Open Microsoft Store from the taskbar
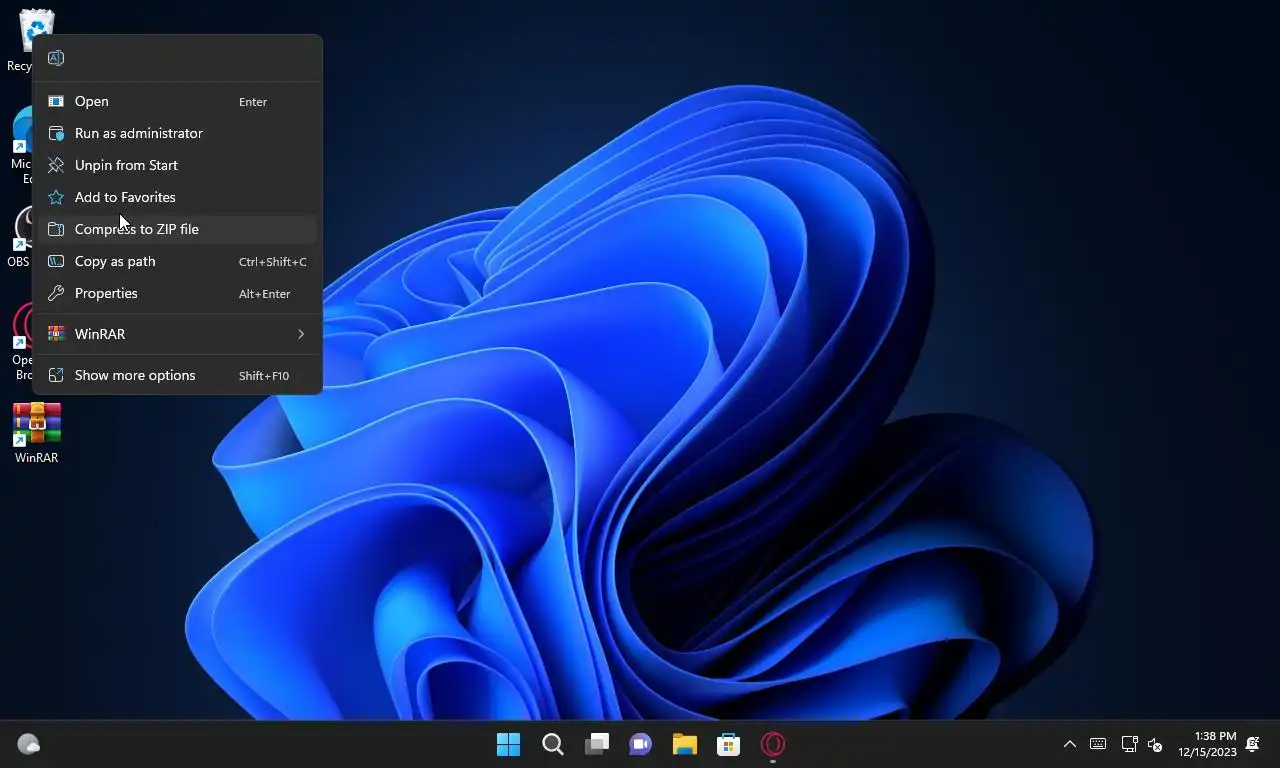 pyautogui.click(x=729, y=744)
